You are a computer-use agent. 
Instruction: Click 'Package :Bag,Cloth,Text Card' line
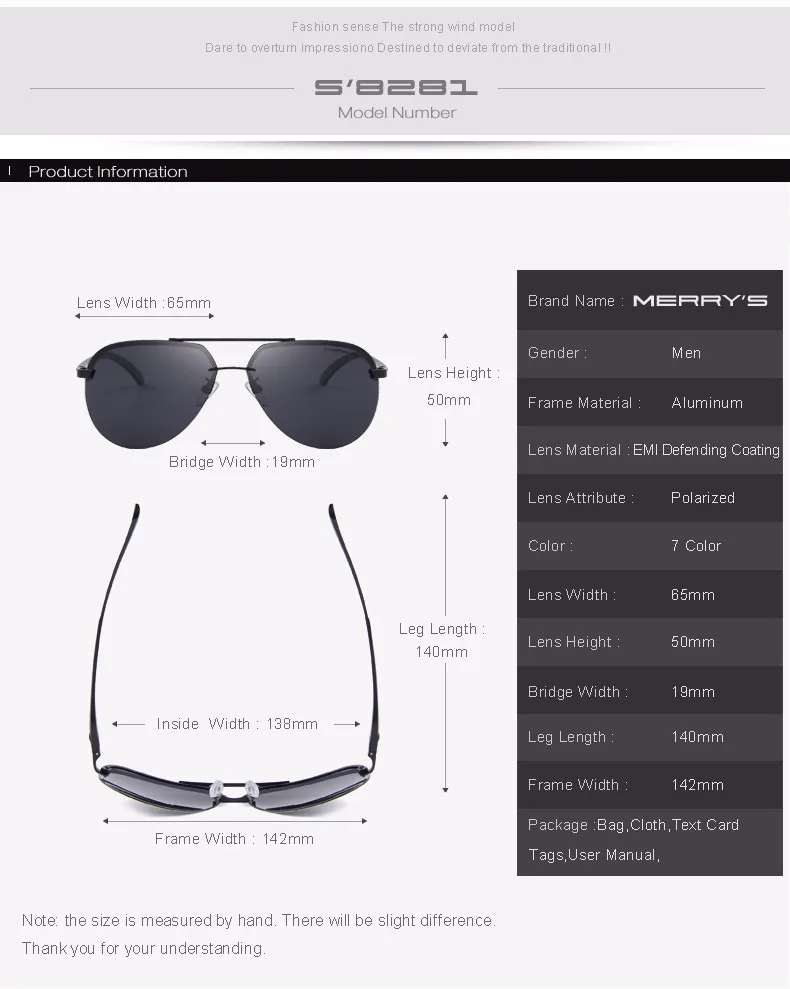633,825
